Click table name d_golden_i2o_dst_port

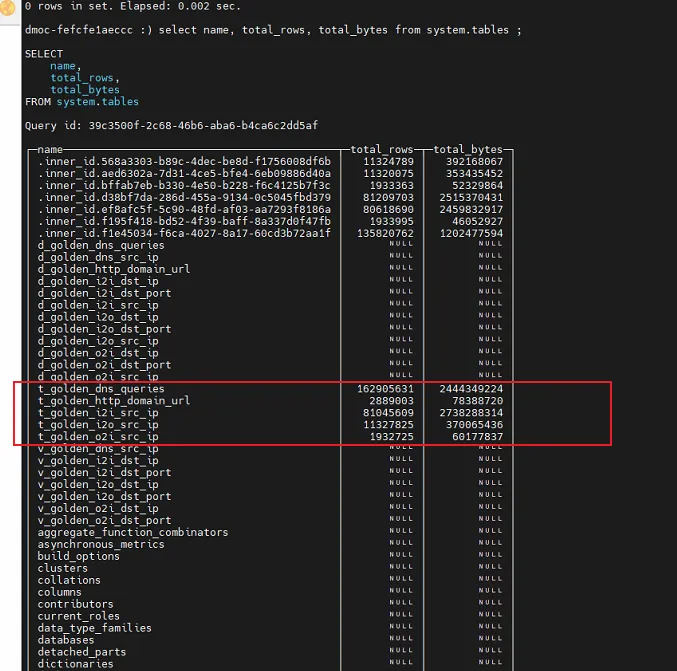(x=104, y=329)
